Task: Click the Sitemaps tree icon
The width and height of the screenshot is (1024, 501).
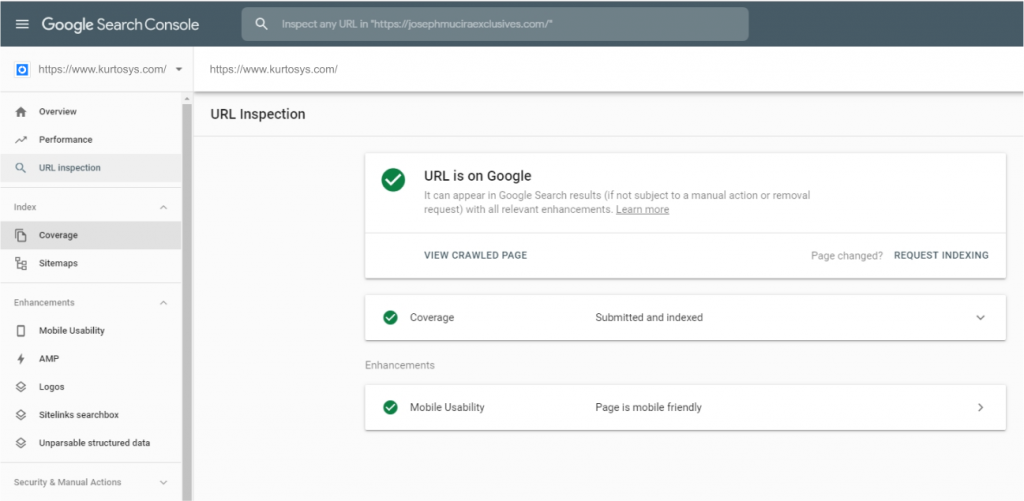Action: pyautogui.click(x=21, y=263)
